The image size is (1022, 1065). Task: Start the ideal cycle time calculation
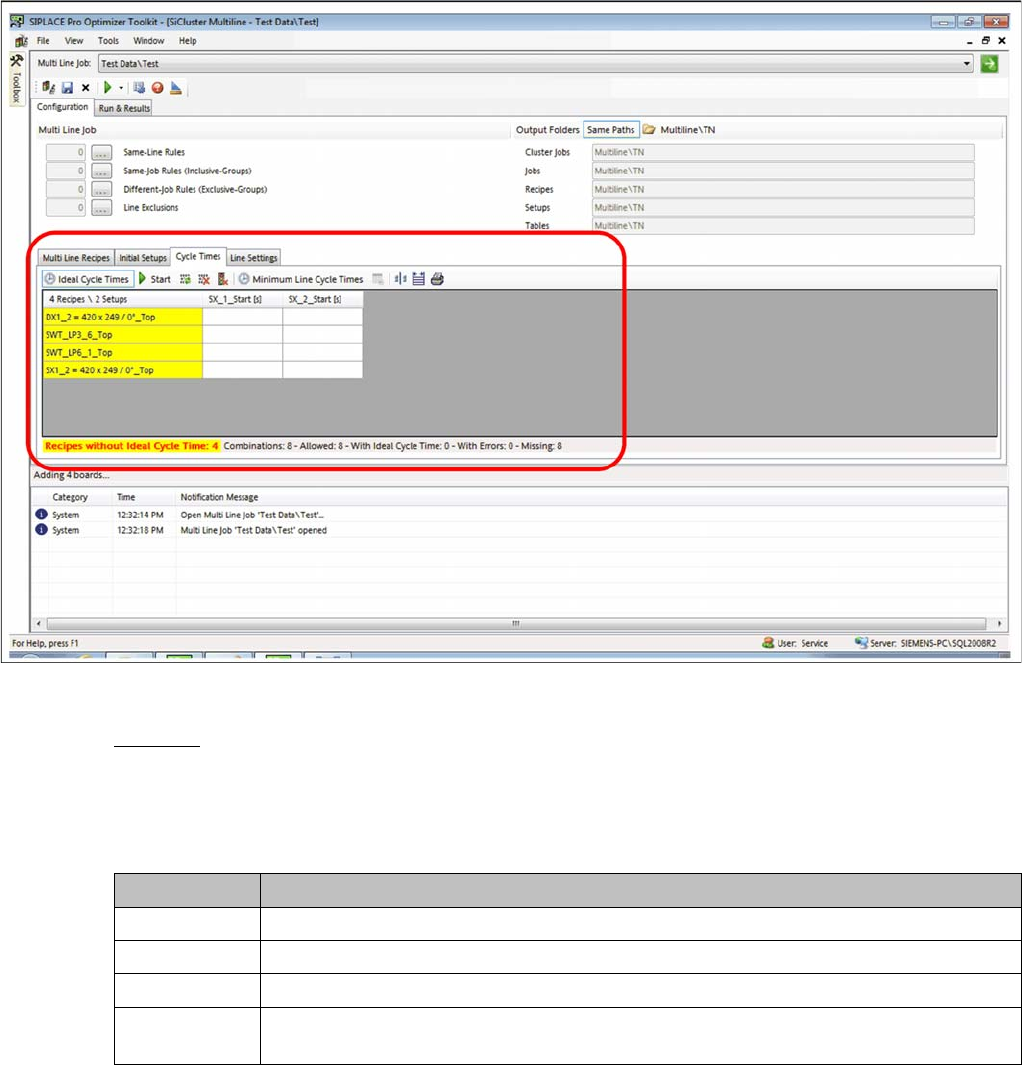(155, 279)
